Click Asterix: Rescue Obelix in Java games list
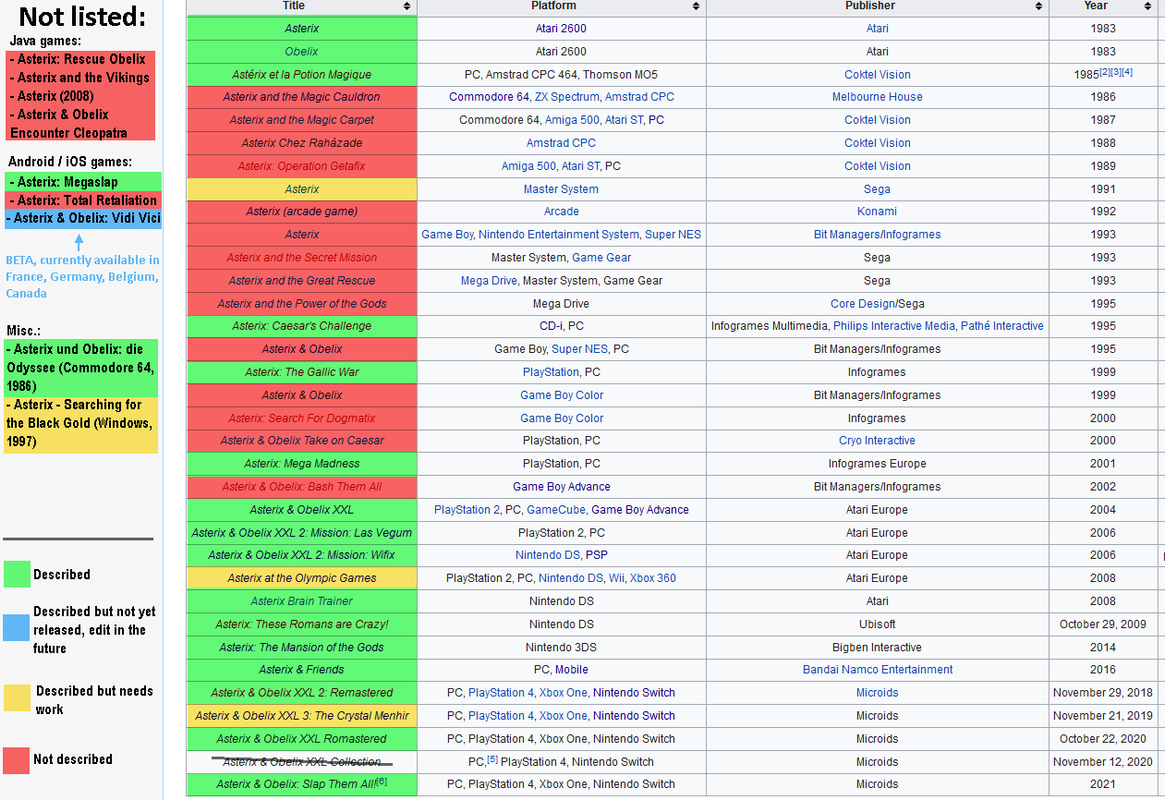The image size is (1165, 800). (x=80, y=59)
